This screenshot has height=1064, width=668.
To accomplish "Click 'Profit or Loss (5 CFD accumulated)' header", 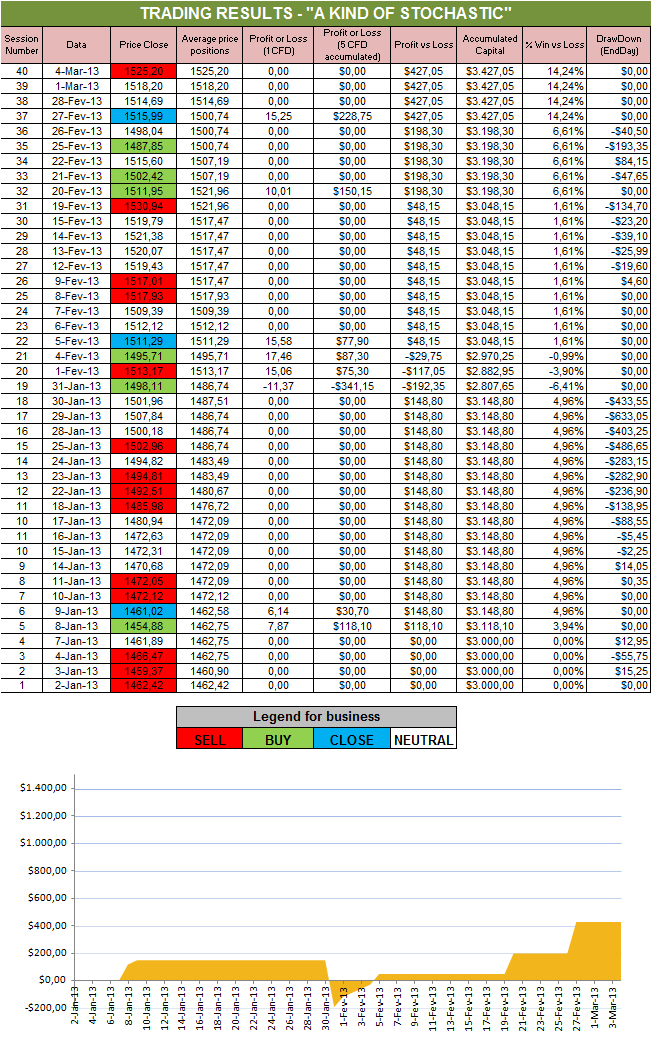I will click(x=352, y=45).
